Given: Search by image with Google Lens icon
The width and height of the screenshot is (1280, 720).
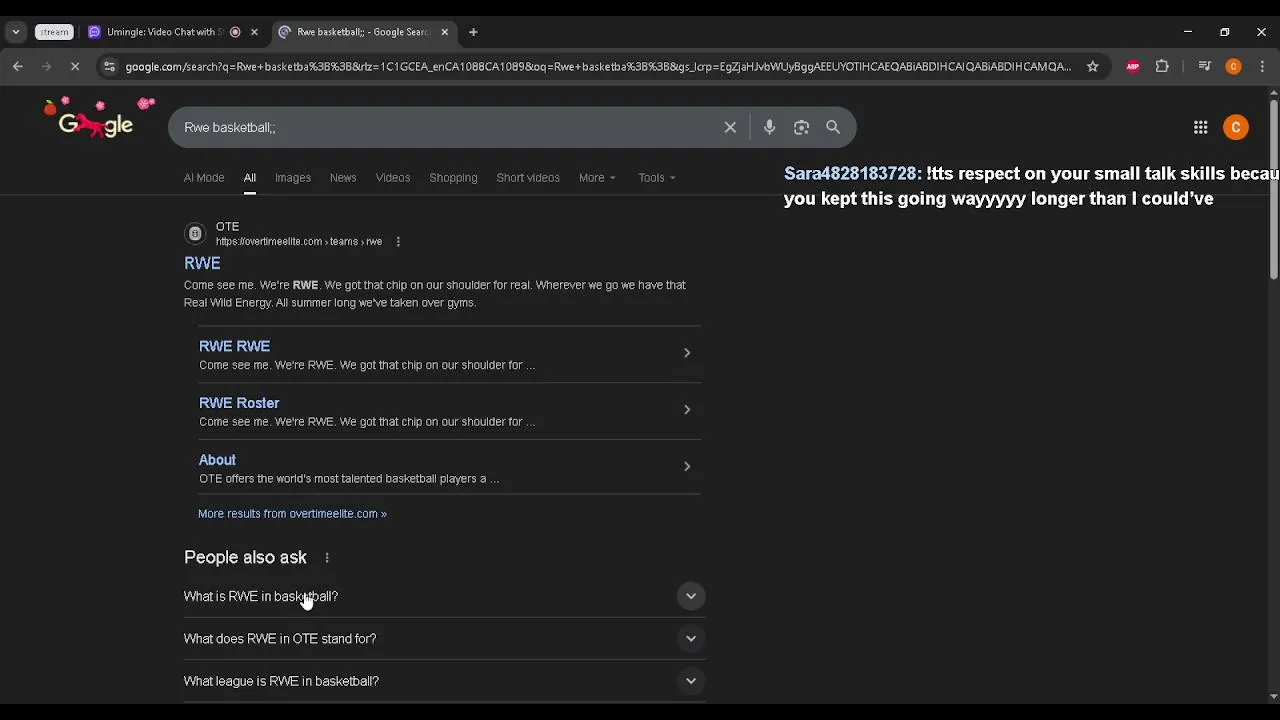Looking at the screenshot, I should tap(801, 127).
